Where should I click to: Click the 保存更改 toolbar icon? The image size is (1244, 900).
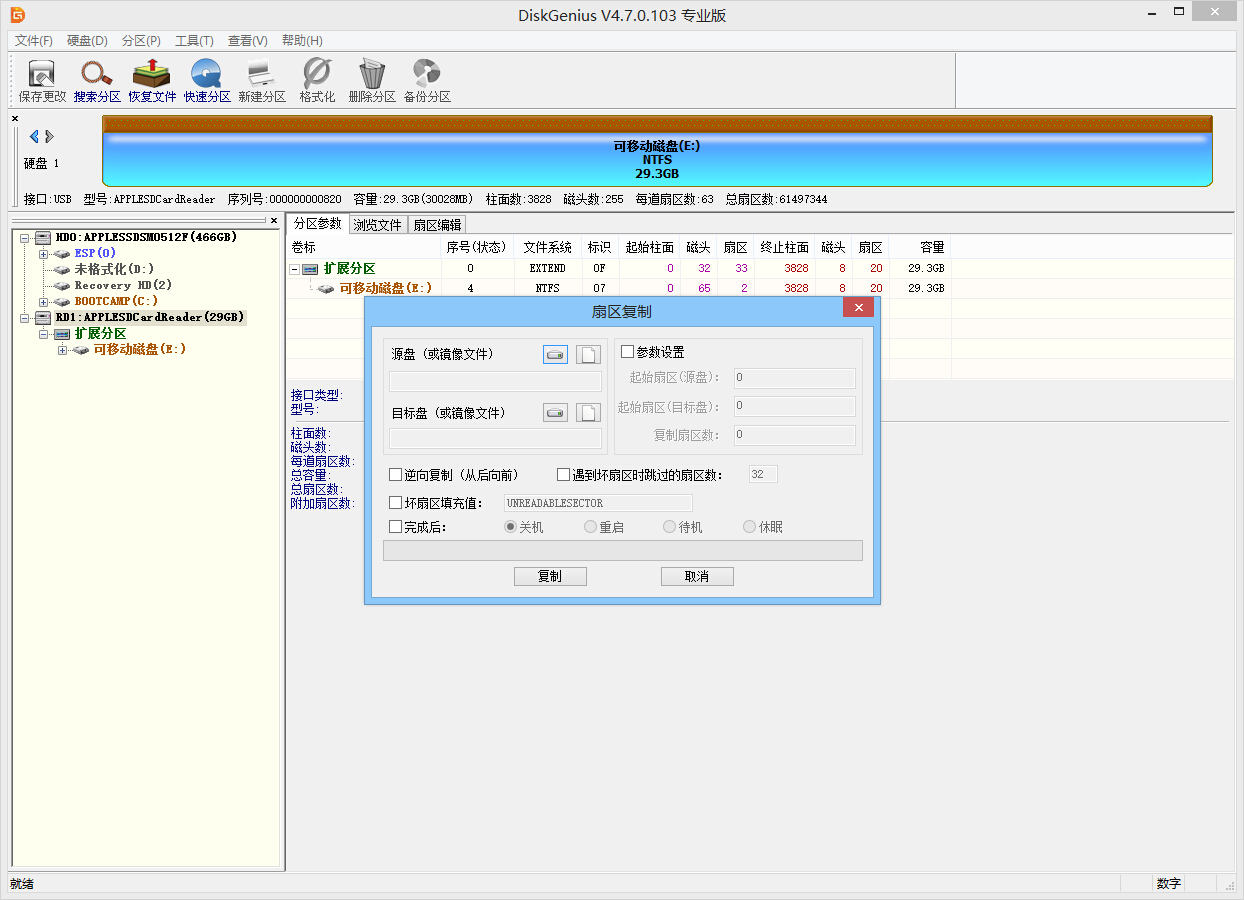tap(42, 81)
